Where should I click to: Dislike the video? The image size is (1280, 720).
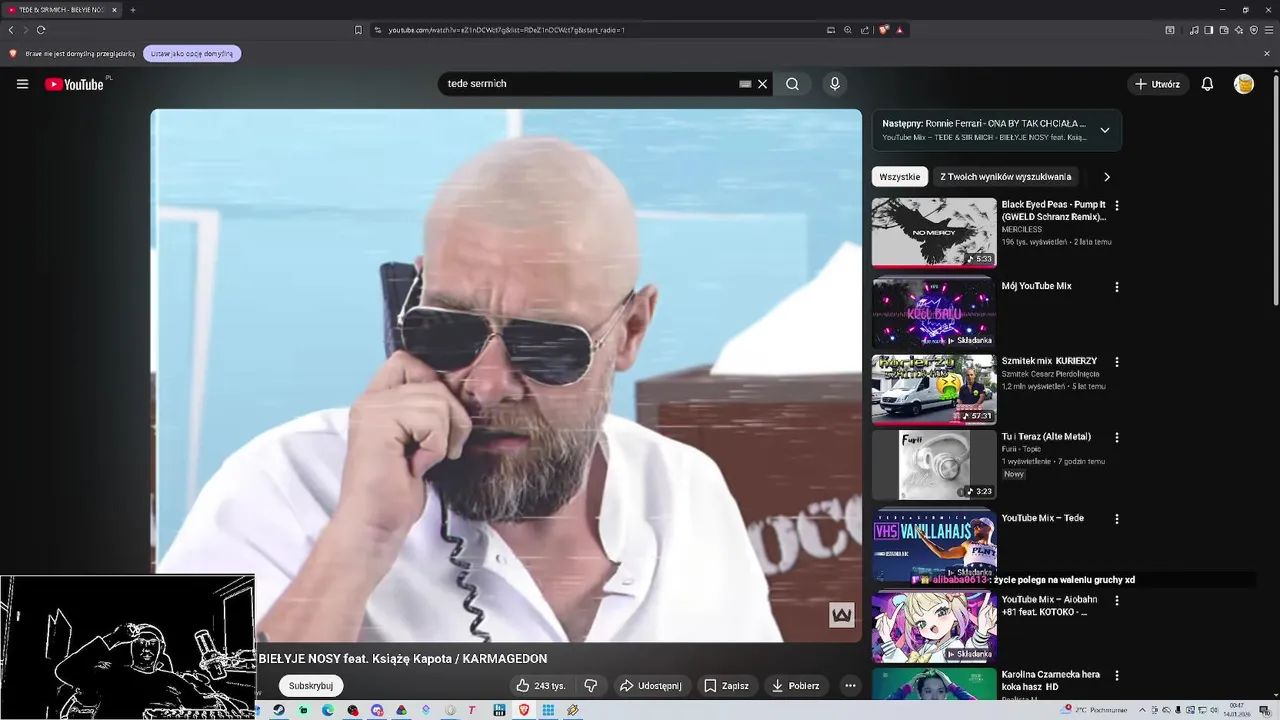[x=591, y=686]
